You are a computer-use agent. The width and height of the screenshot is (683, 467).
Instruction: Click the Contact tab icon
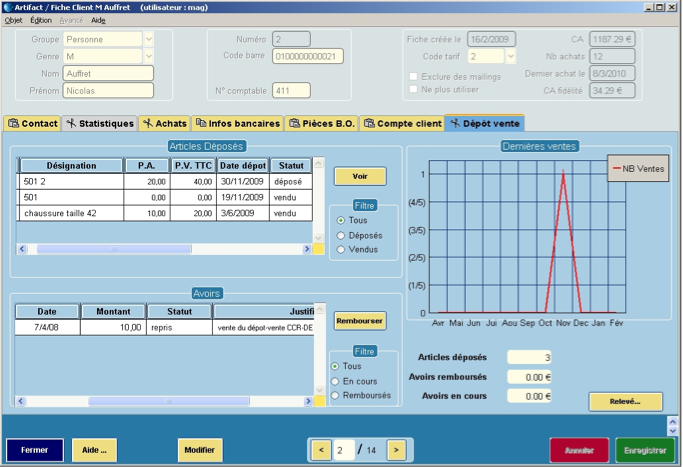click(x=14, y=123)
